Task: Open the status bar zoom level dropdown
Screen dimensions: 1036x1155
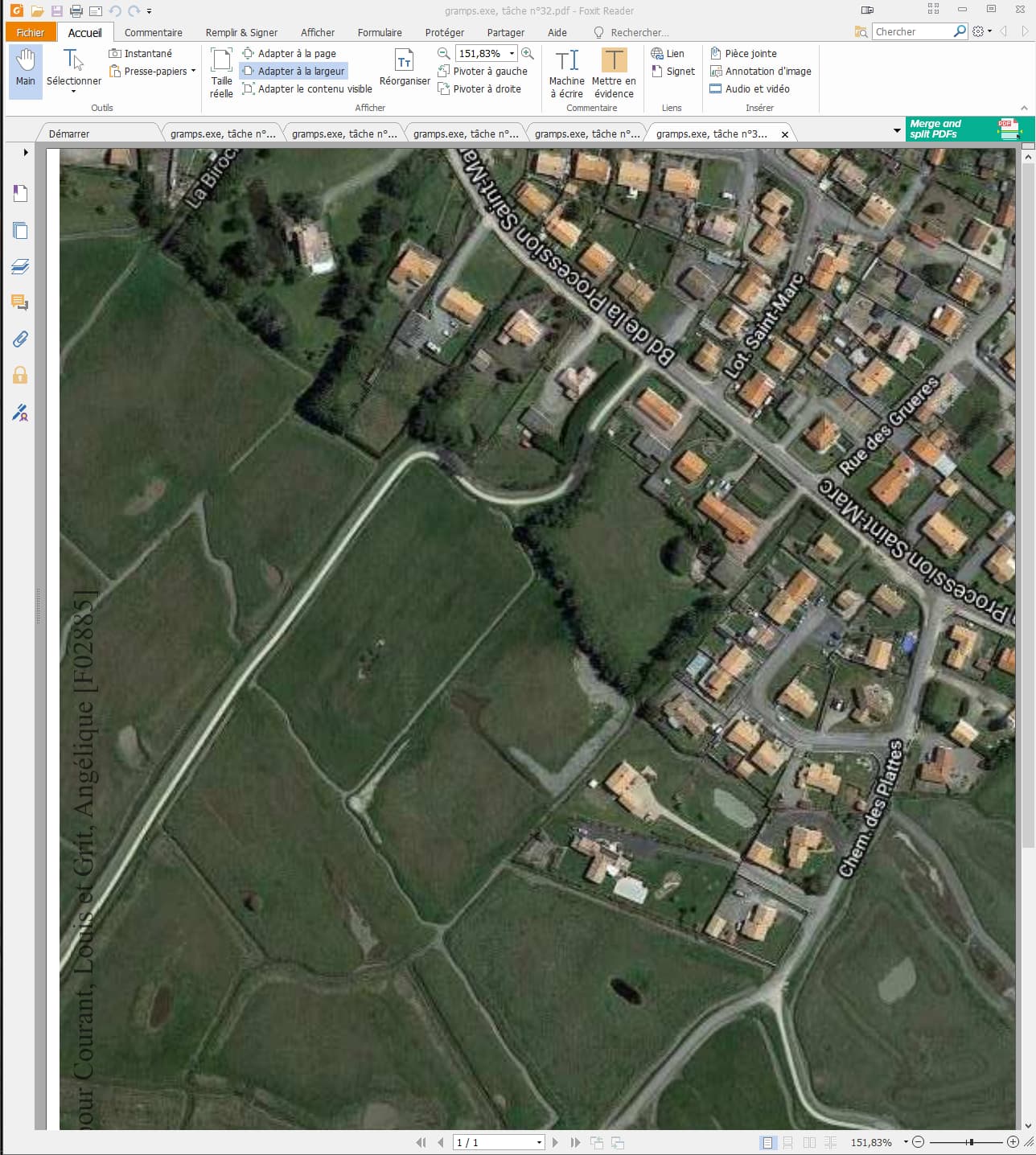Action: click(905, 1142)
